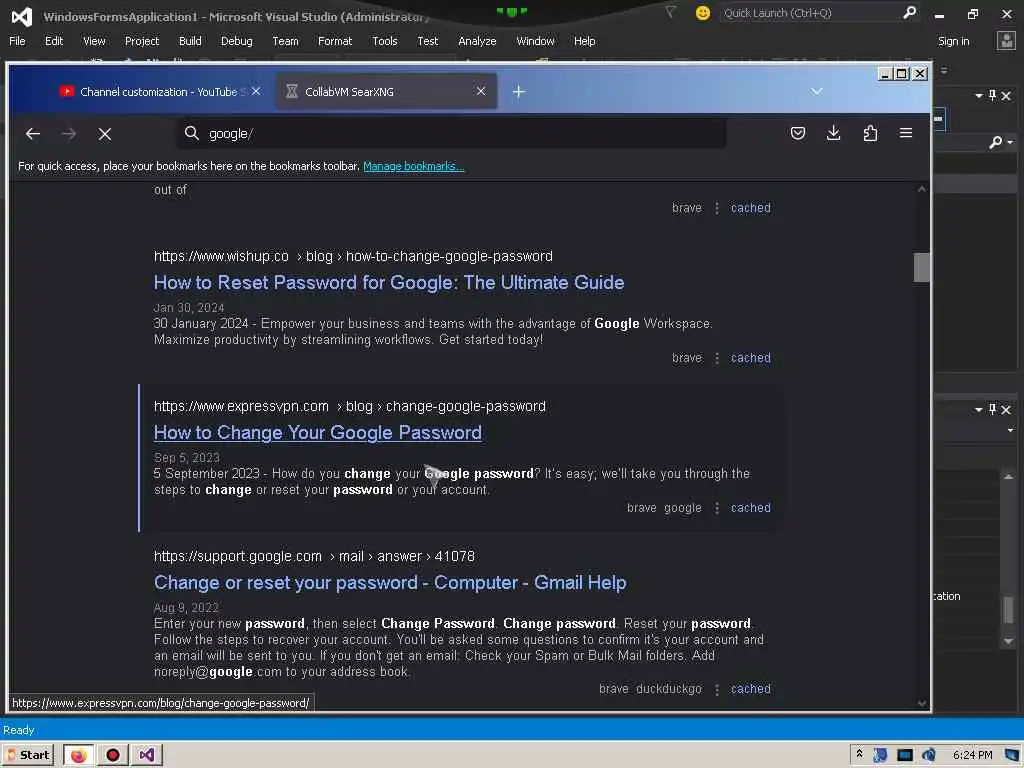Open the Build menu in Visual Studio
This screenshot has height=768, width=1024.
click(x=190, y=41)
